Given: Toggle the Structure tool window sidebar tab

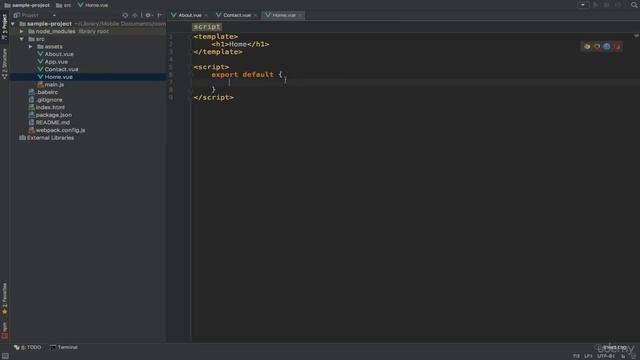Looking at the screenshot, I should tap(4, 64).
